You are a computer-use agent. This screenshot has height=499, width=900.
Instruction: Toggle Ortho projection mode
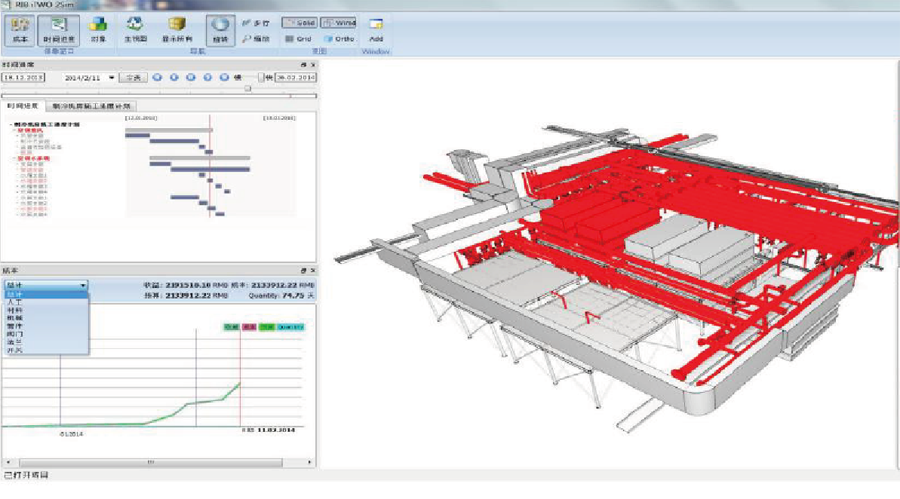click(x=339, y=38)
